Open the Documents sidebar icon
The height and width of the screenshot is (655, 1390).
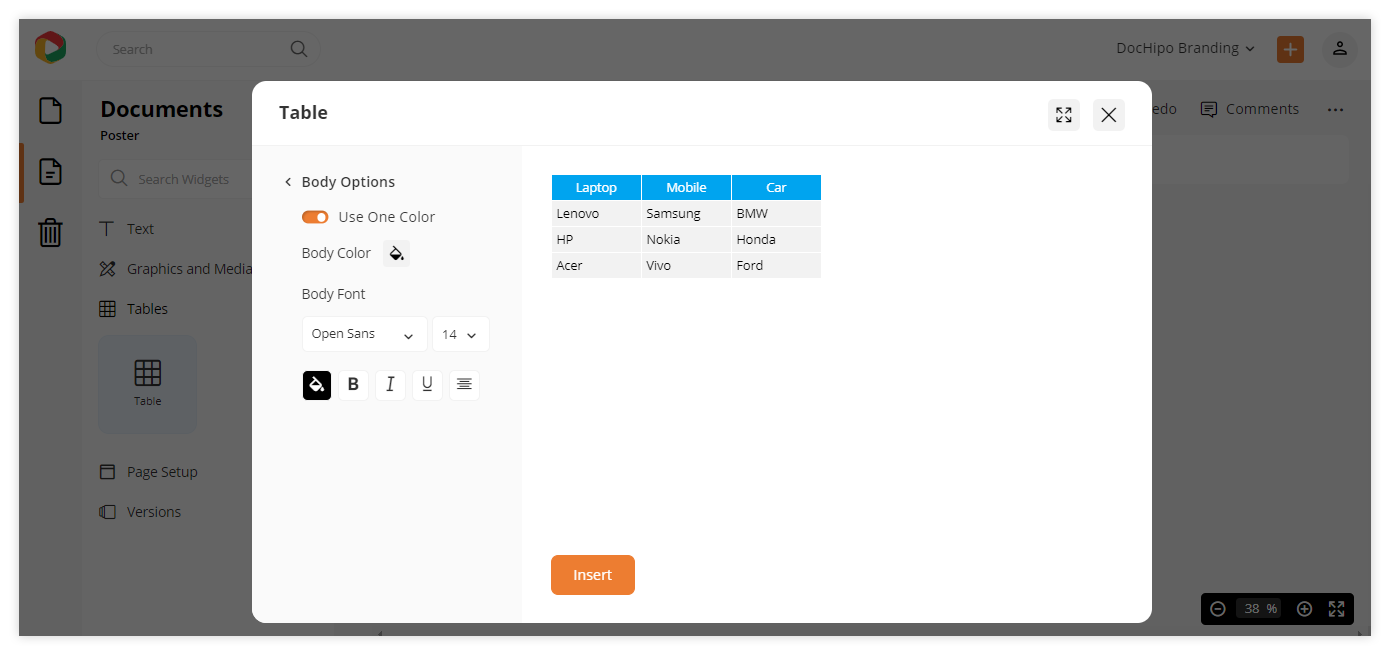click(50, 171)
